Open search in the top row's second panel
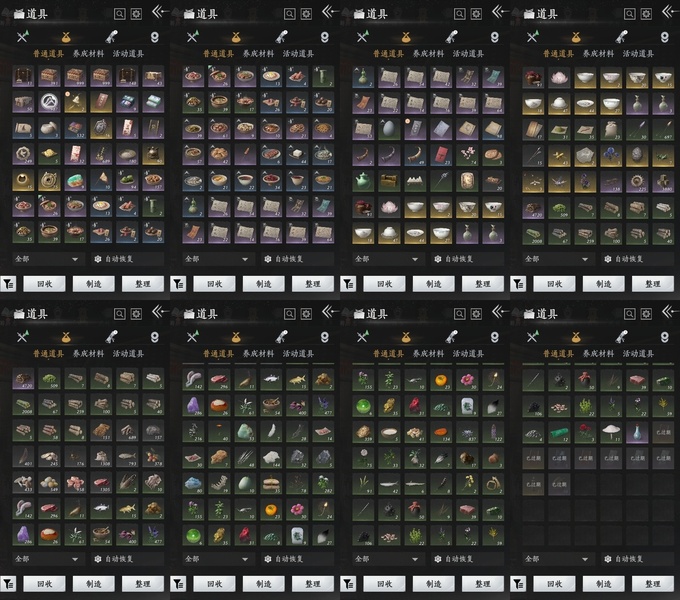 [x=290, y=14]
